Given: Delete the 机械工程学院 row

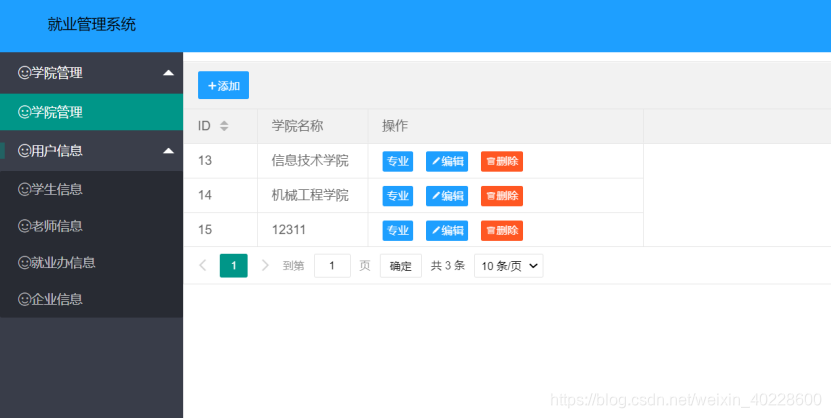Looking at the screenshot, I should click(x=502, y=196).
